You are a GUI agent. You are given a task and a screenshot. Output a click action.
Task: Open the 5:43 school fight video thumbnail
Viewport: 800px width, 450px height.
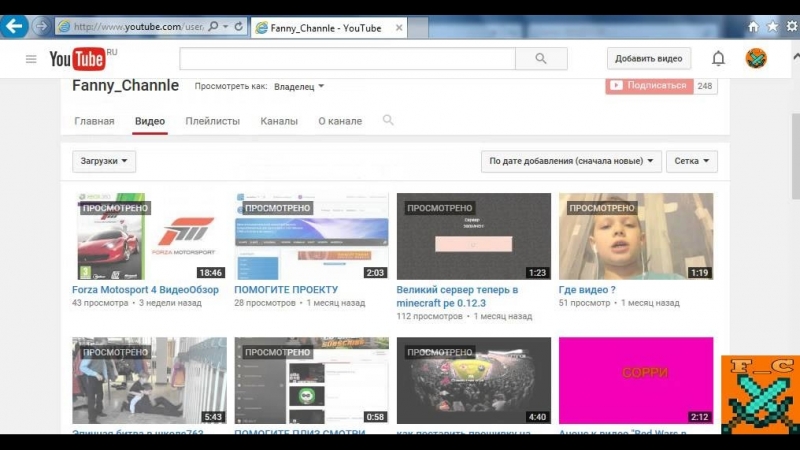coord(149,381)
